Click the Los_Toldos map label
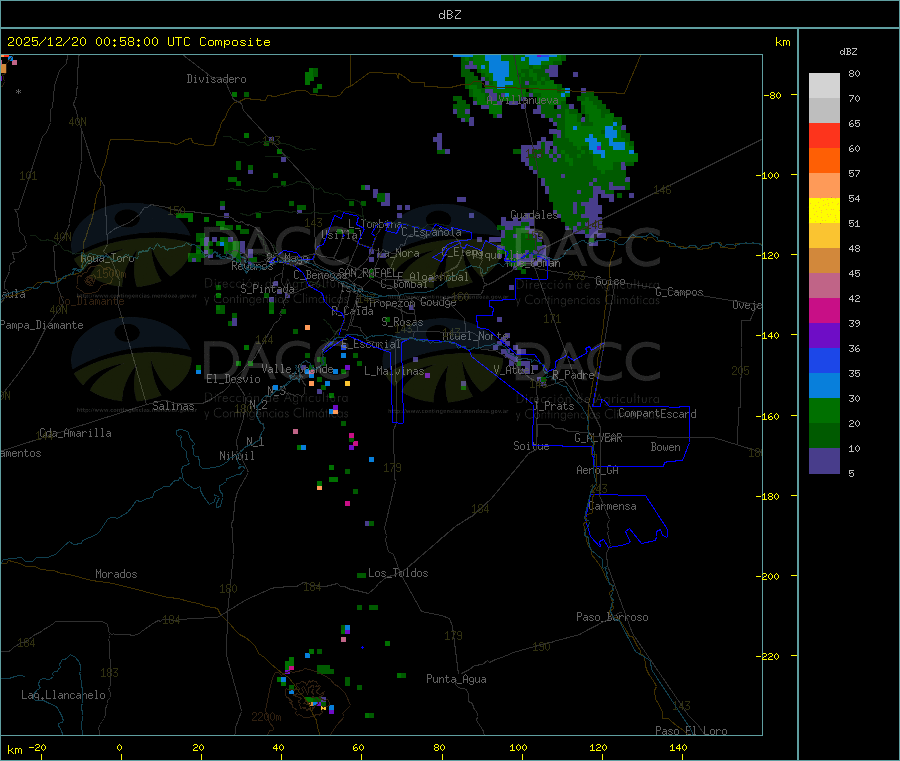This screenshot has height=761, width=900. tap(398, 573)
